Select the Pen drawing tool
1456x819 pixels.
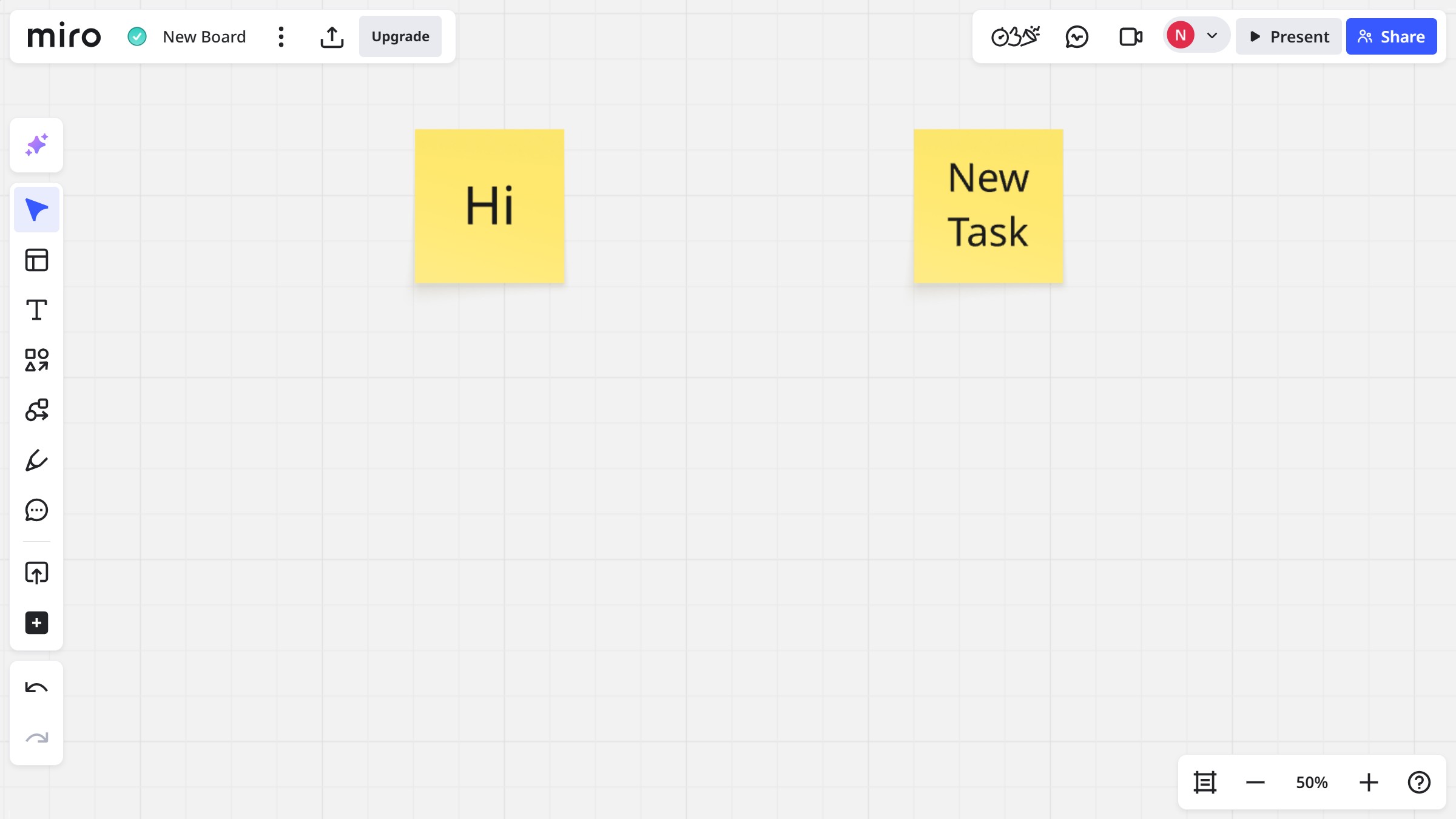(36, 460)
